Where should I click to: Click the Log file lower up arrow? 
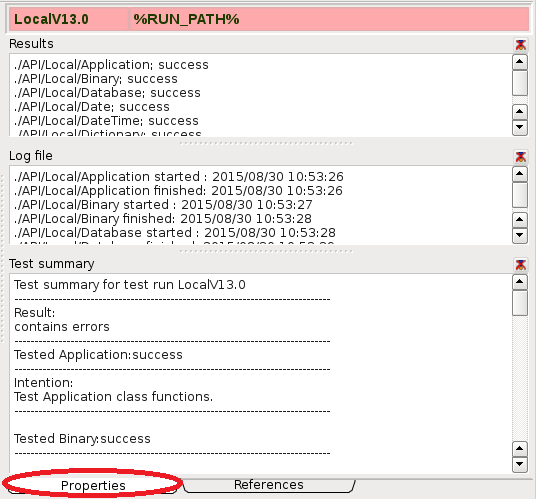(520, 220)
